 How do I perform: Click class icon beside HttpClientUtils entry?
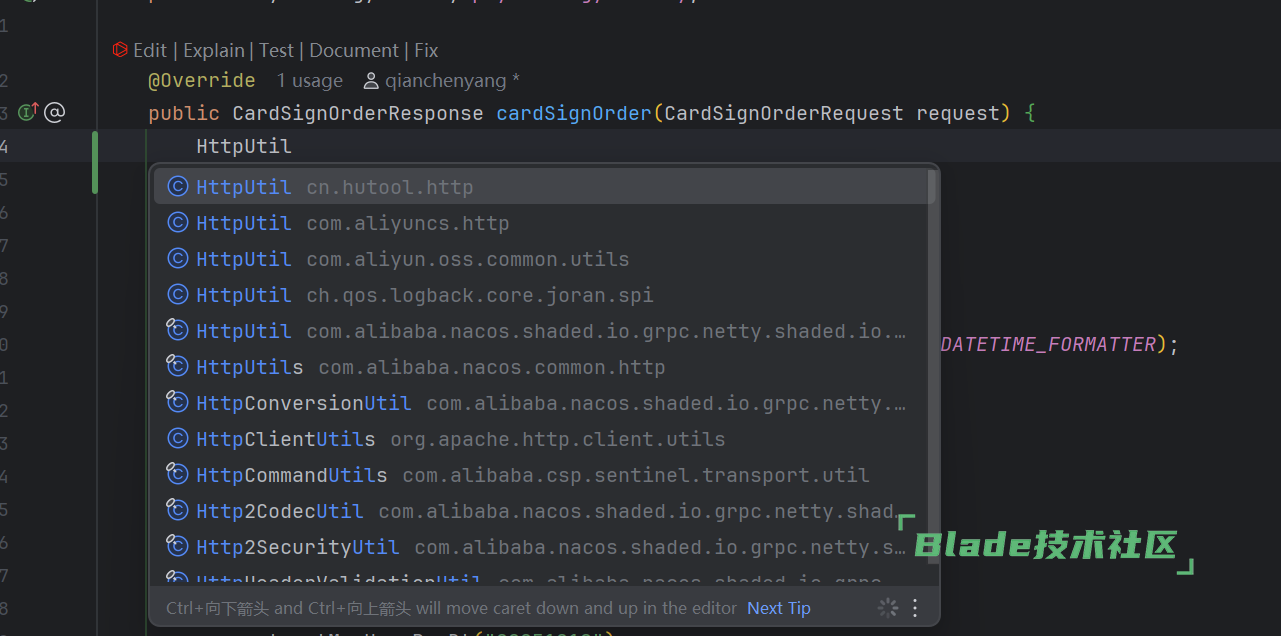(178, 439)
